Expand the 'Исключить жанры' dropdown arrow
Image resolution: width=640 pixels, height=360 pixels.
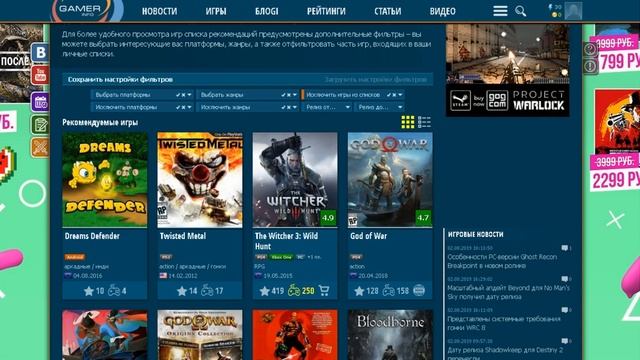coord(294,107)
